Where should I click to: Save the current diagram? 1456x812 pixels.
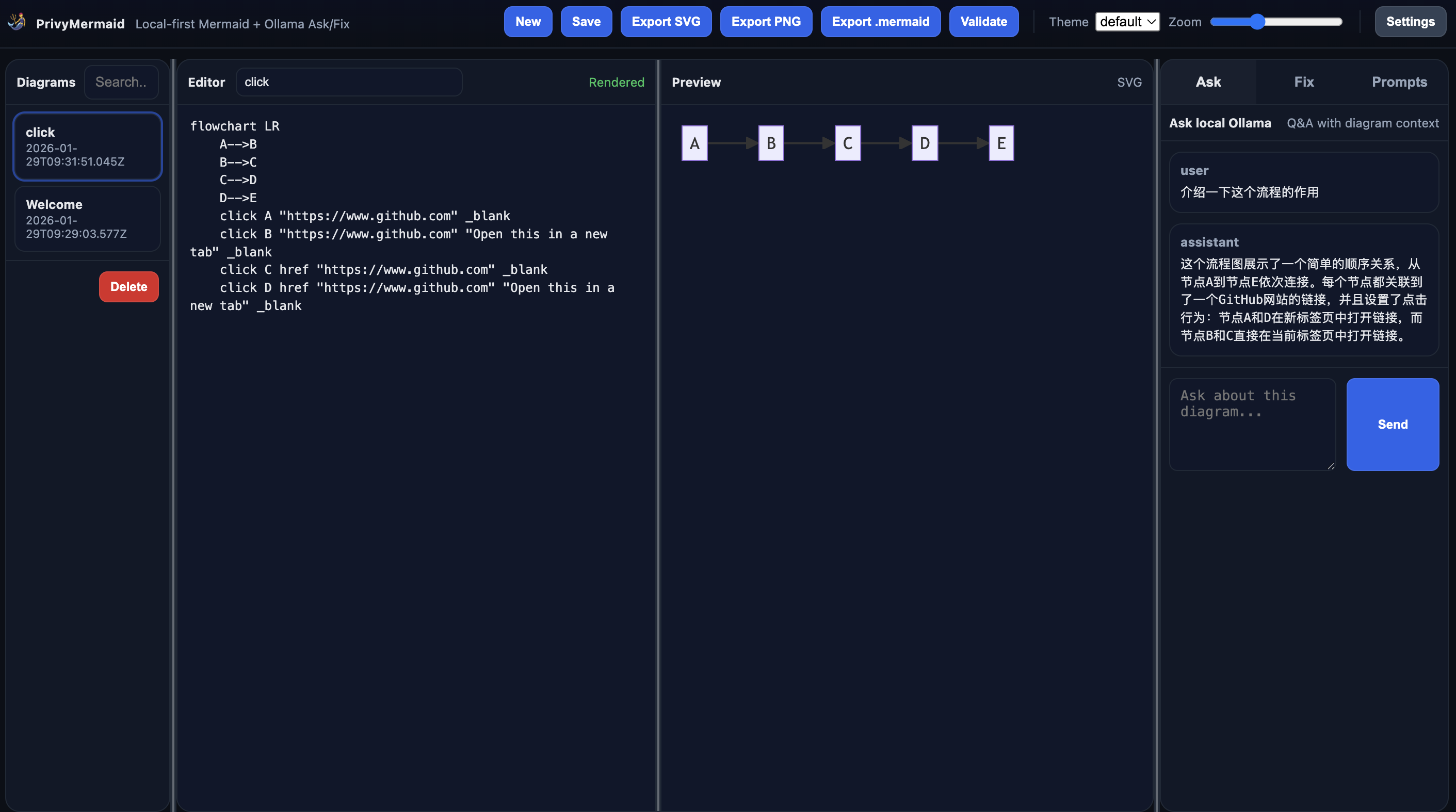pos(586,22)
